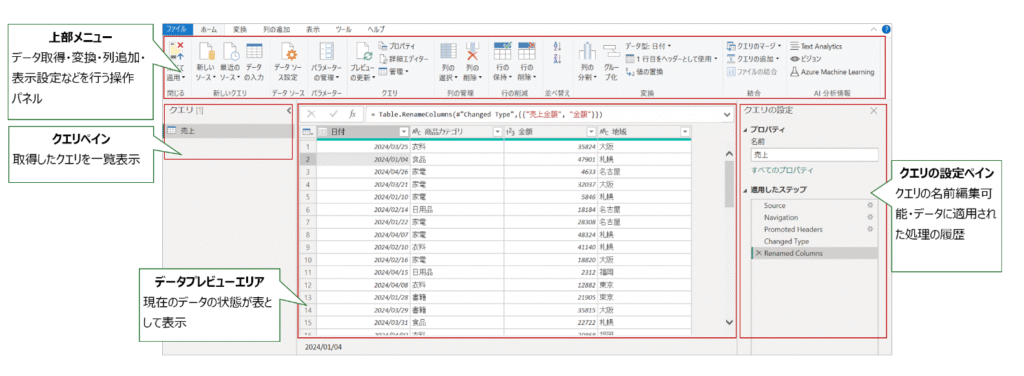This screenshot has width=1024, height=376.
Task: Select the 商品カテゴリ column header
Action: click(x=457, y=131)
